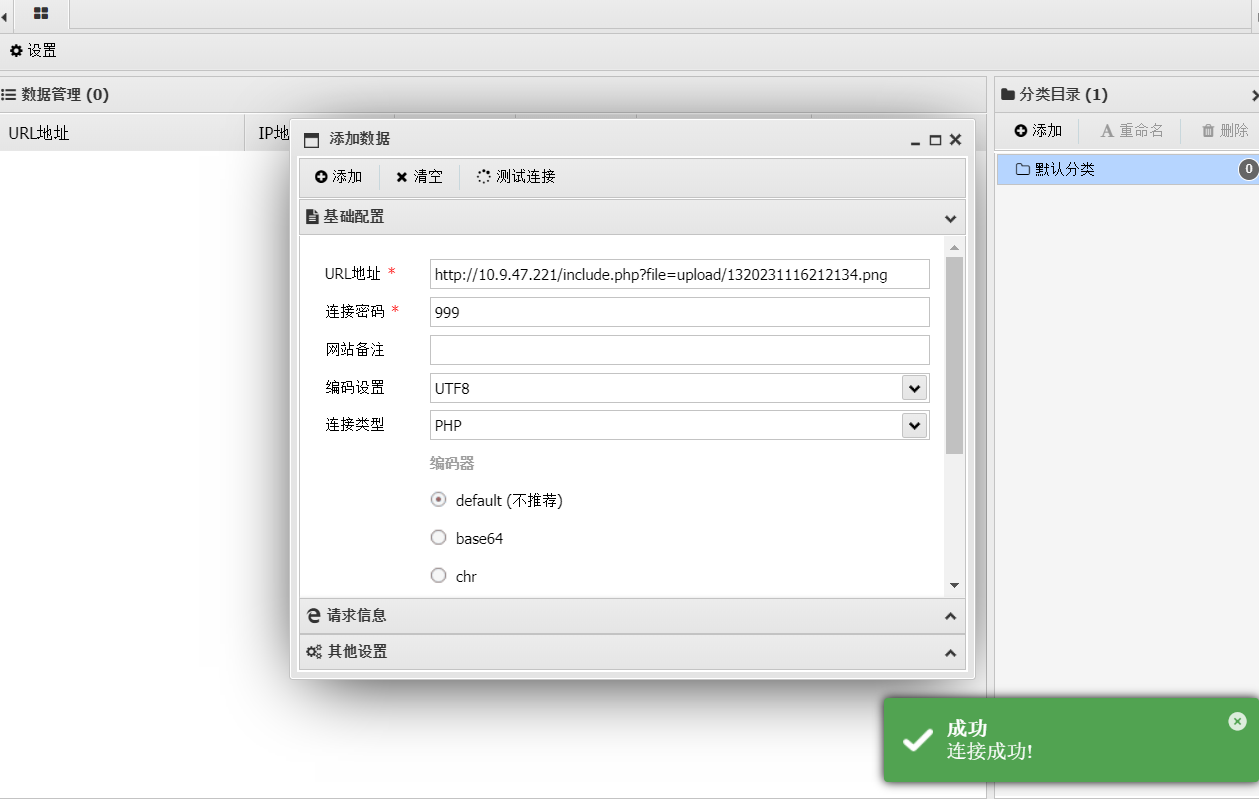Viewport: 1259px width, 799px height.
Task: Click the URL地址 input field
Action: [x=680, y=274]
